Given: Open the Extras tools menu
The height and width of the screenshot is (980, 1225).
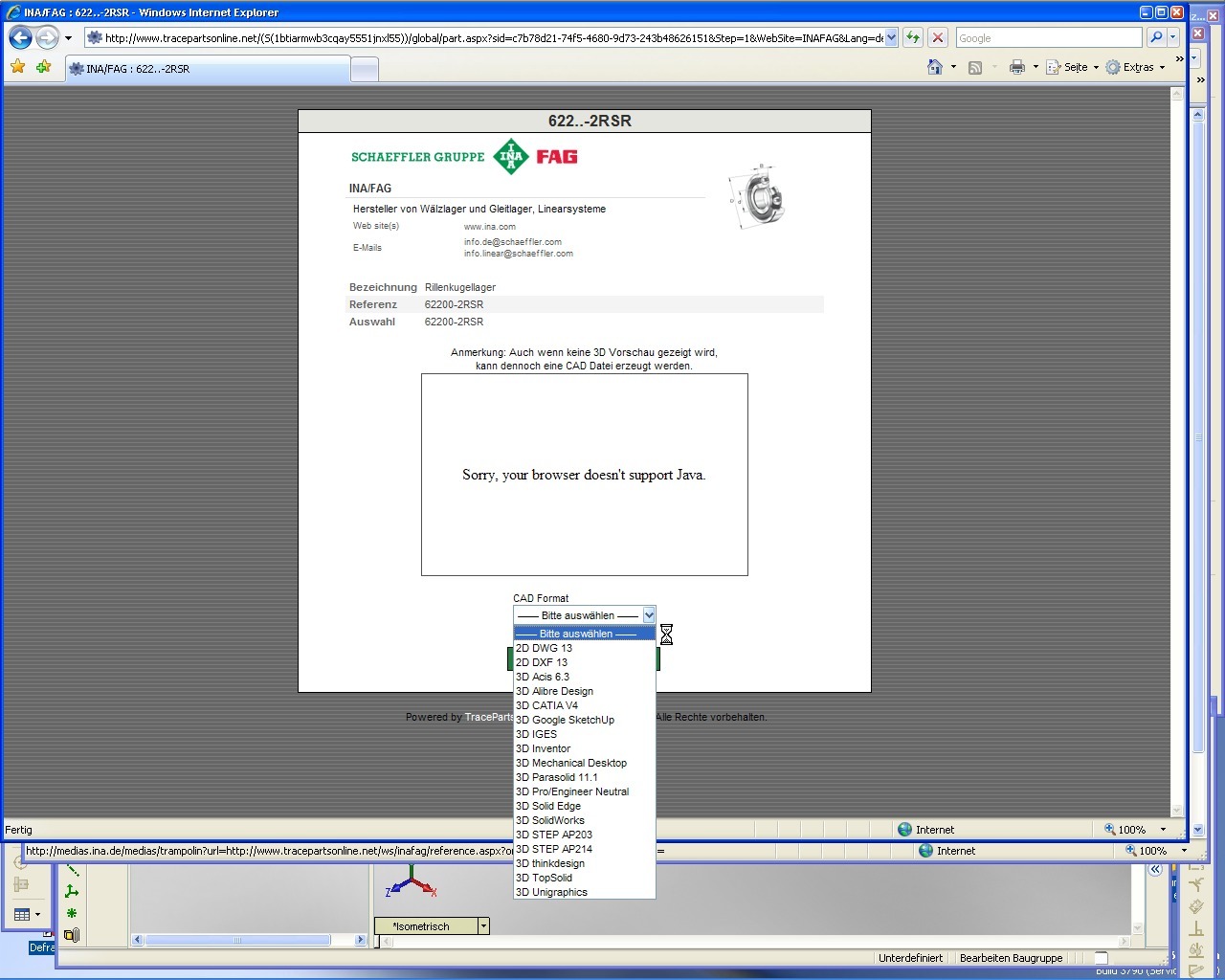Looking at the screenshot, I should coord(1135,67).
